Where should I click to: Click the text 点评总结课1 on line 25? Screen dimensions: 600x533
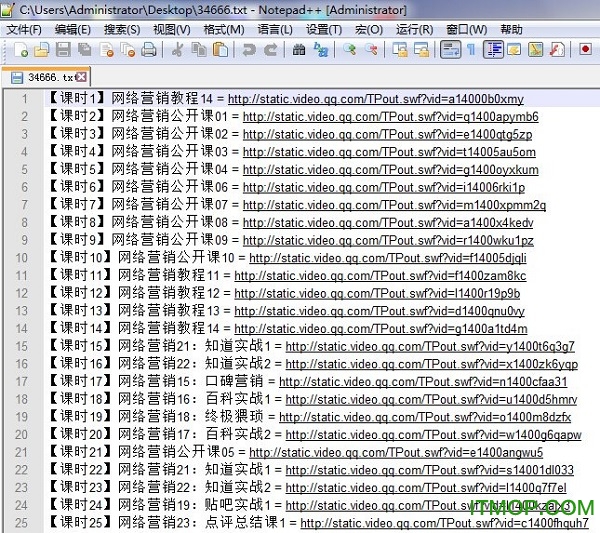(x=245, y=522)
